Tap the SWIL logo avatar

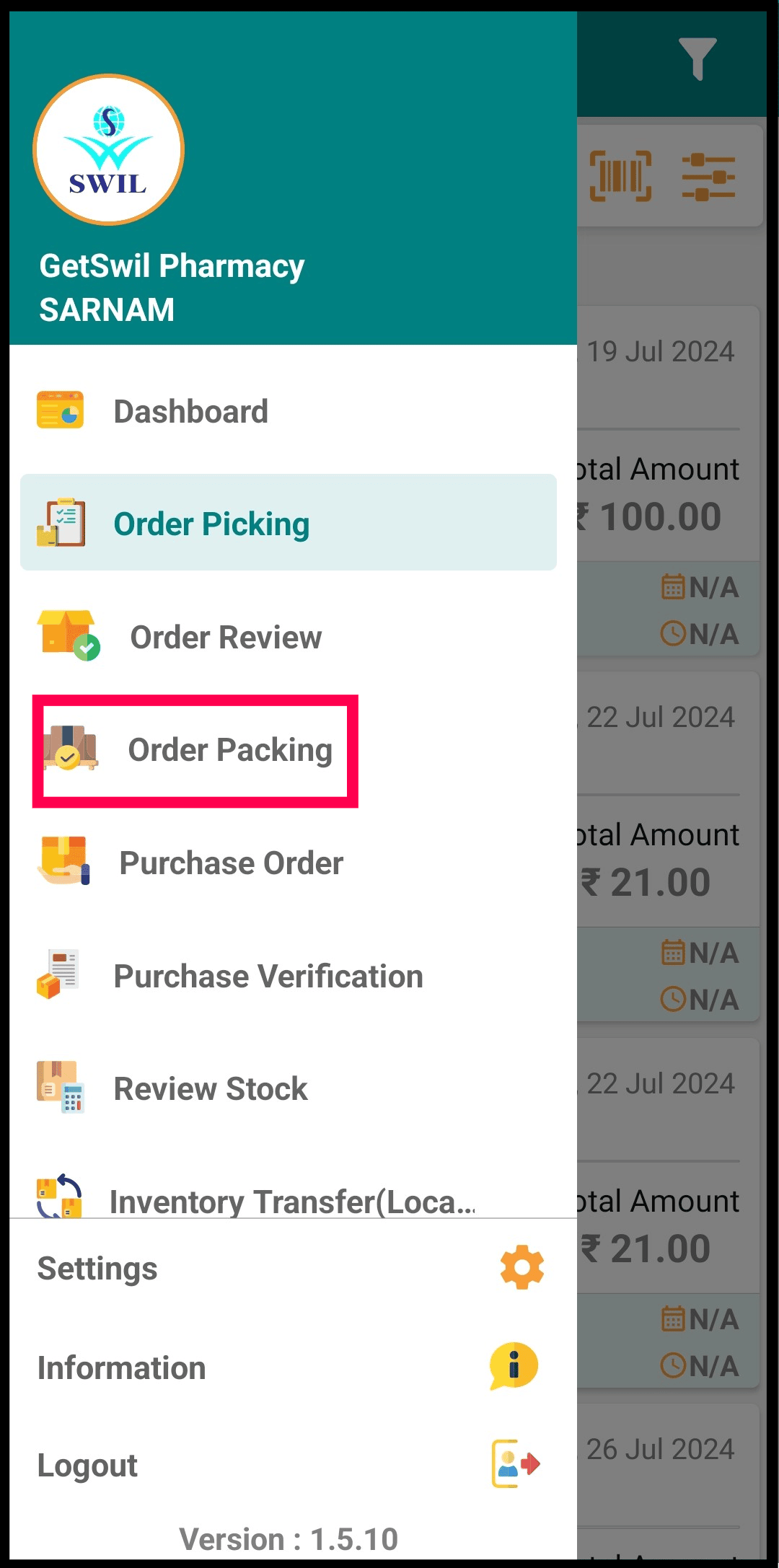point(108,149)
